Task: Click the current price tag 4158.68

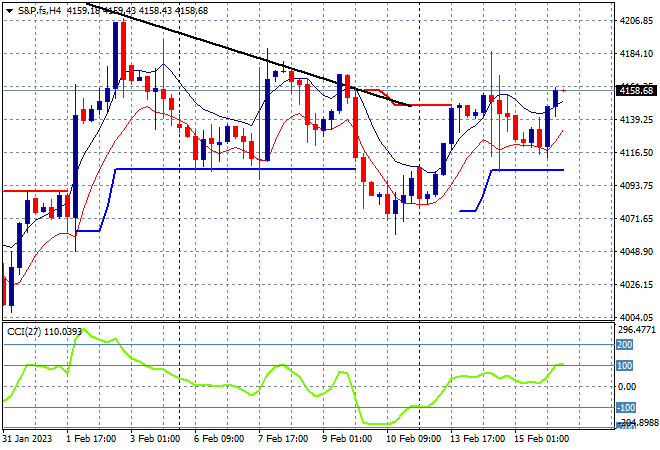Action: [636, 91]
